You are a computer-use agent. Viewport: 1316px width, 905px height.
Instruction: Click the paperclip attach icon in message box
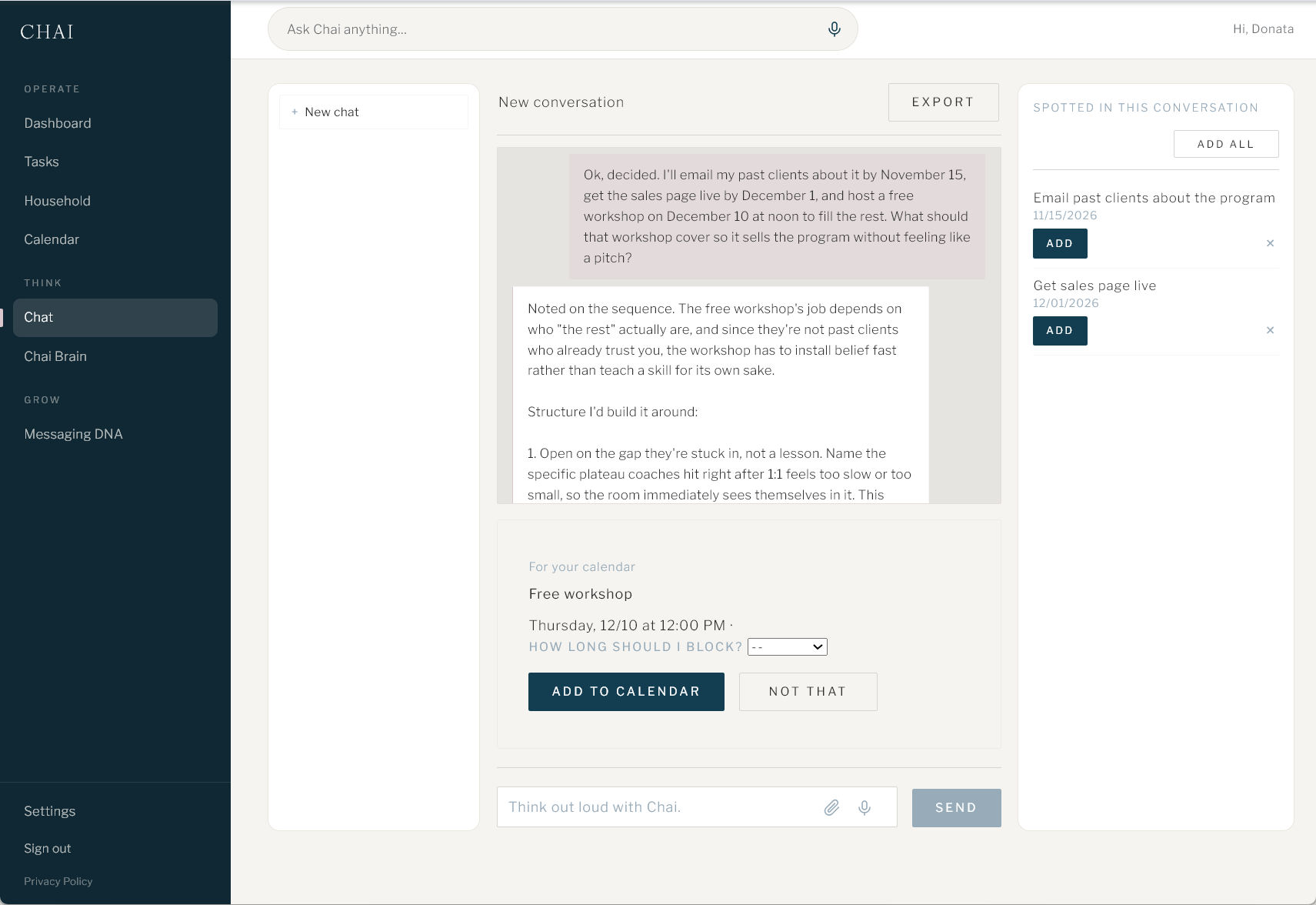click(x=831, y=807)
